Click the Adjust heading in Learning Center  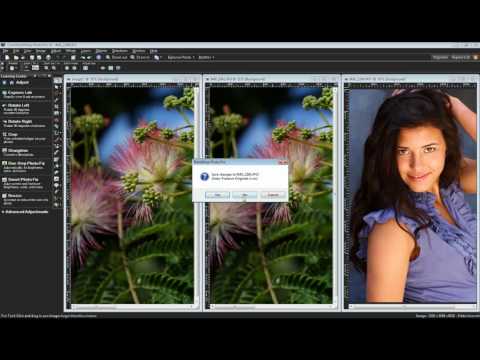click(x=22, y=82)
